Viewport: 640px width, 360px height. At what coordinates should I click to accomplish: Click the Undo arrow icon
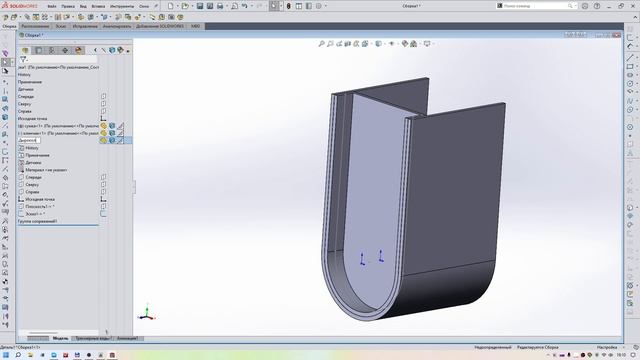[244, 6]
